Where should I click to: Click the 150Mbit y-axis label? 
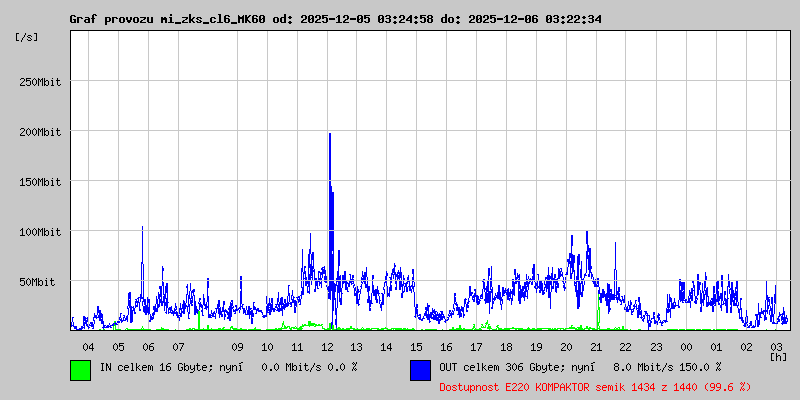point(40,182)
